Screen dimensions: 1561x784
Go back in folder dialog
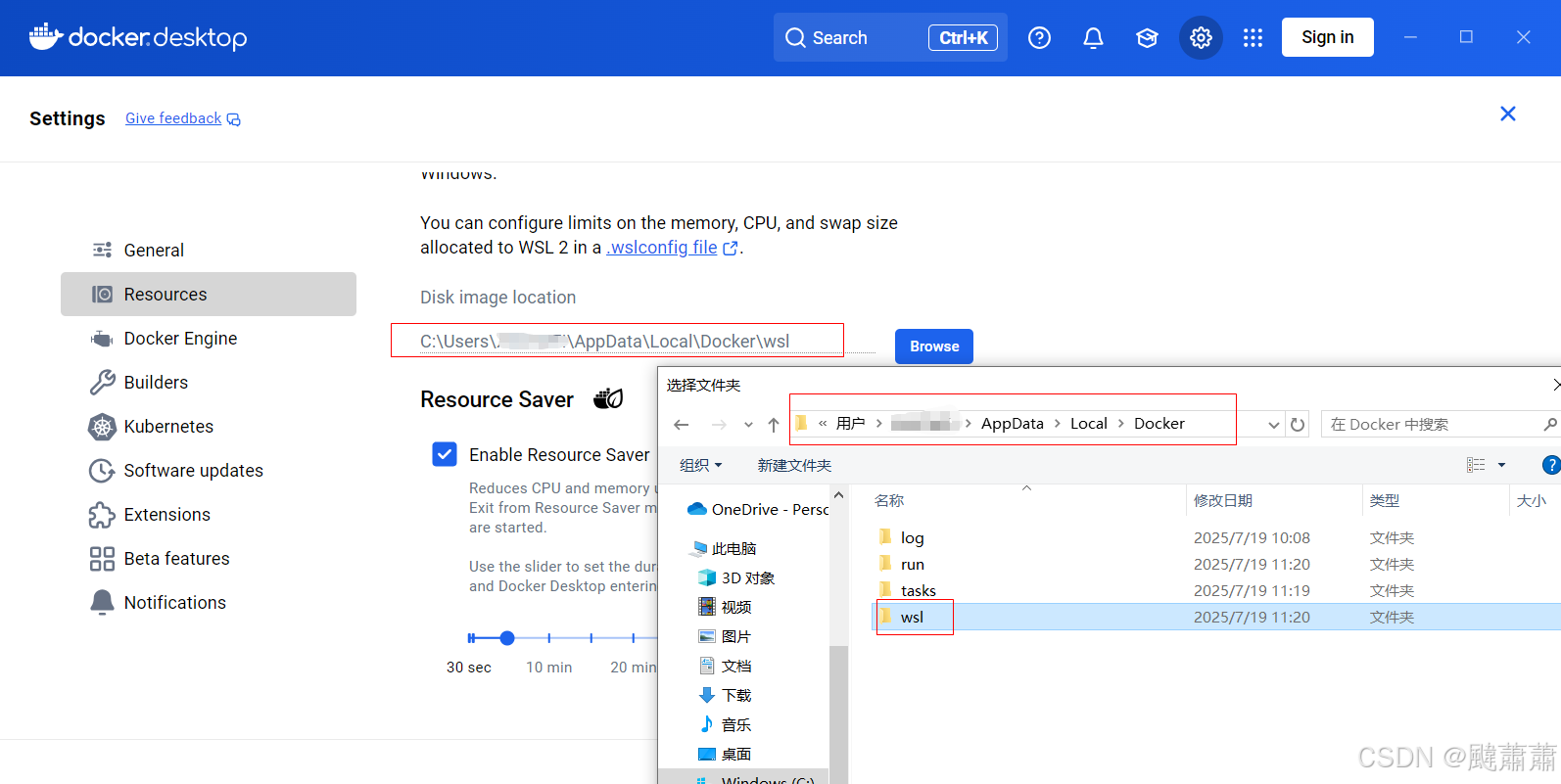pyautogui.click(x=682, y=424)
